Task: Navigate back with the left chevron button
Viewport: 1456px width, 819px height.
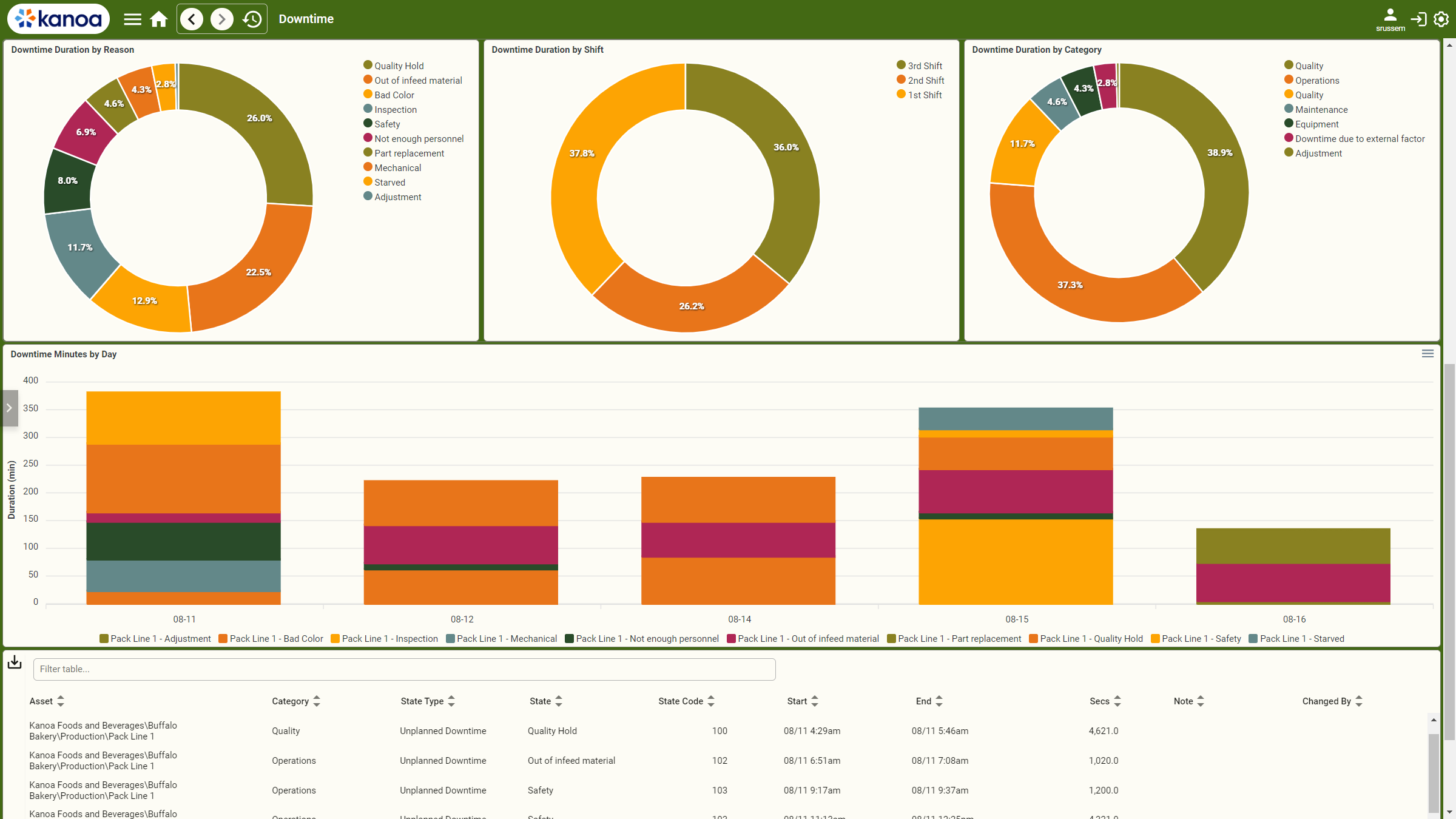Action: point(192,19)
